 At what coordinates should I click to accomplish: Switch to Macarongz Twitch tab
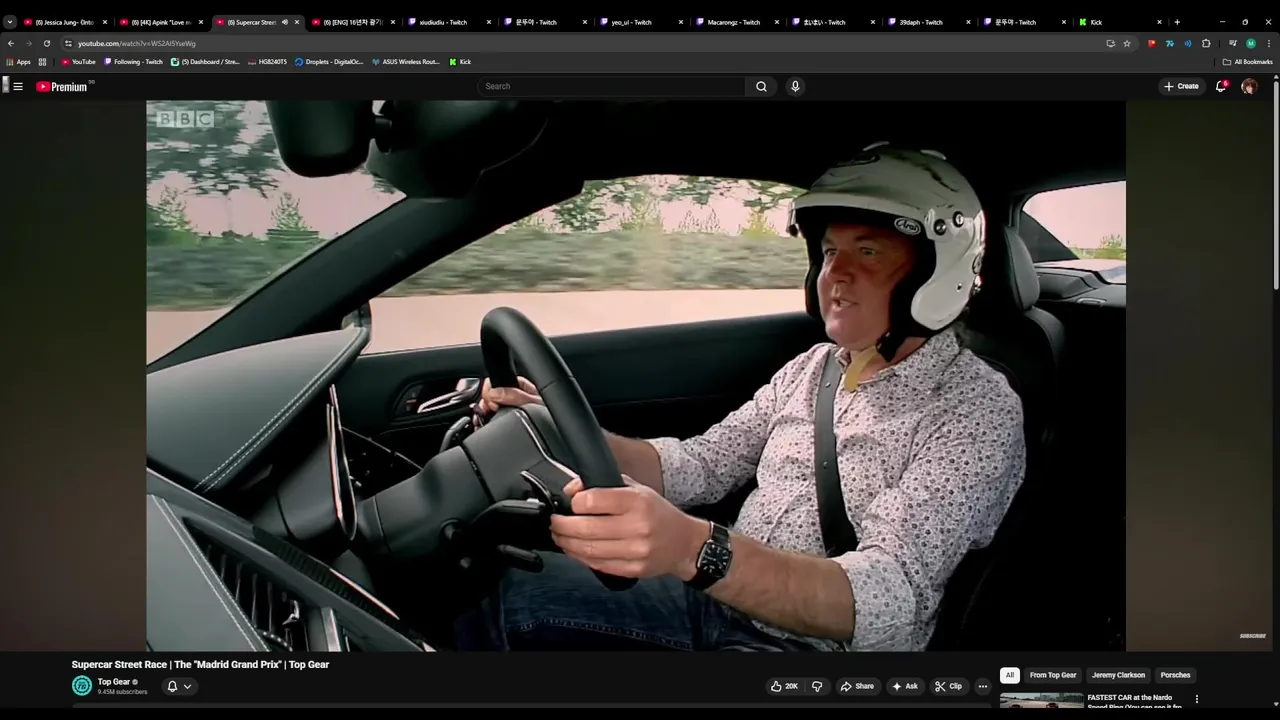point(736,22)
